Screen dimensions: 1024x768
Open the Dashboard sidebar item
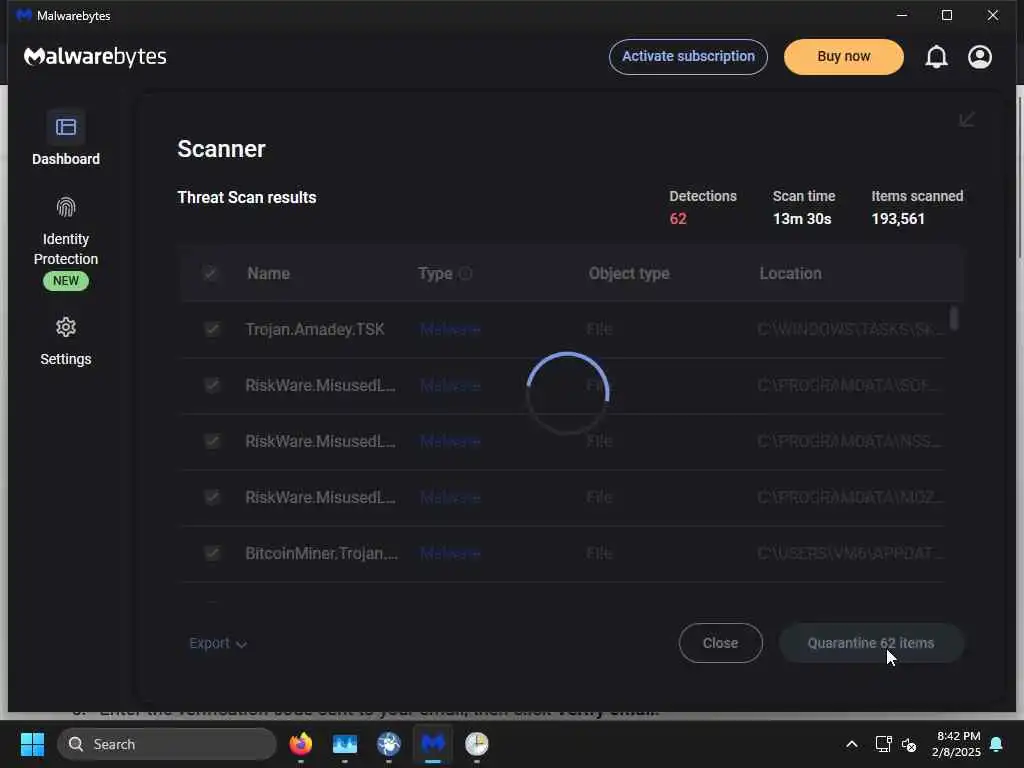coord(65,138)
